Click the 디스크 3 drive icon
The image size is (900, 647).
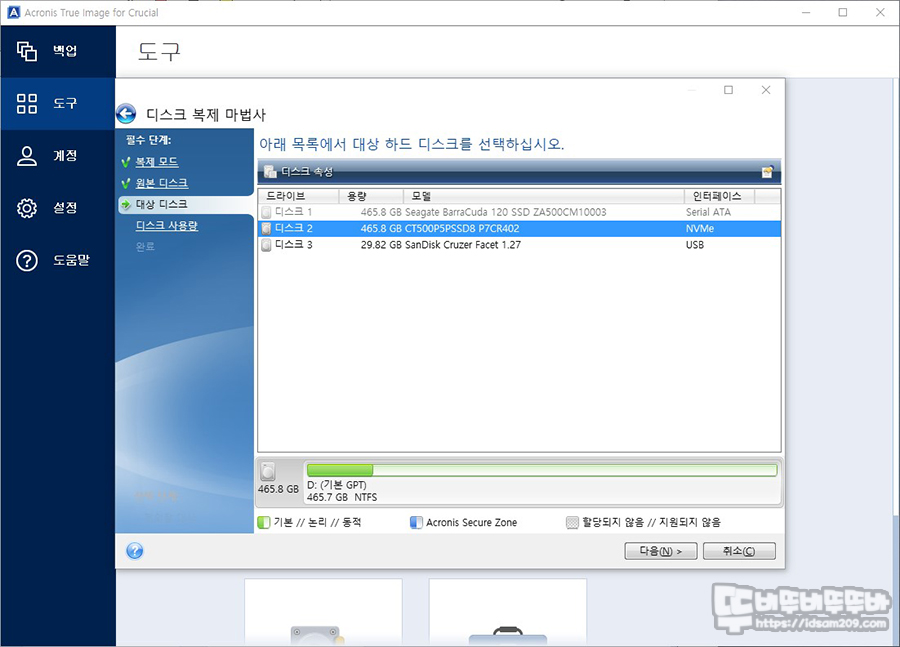[x=266, y=245]
